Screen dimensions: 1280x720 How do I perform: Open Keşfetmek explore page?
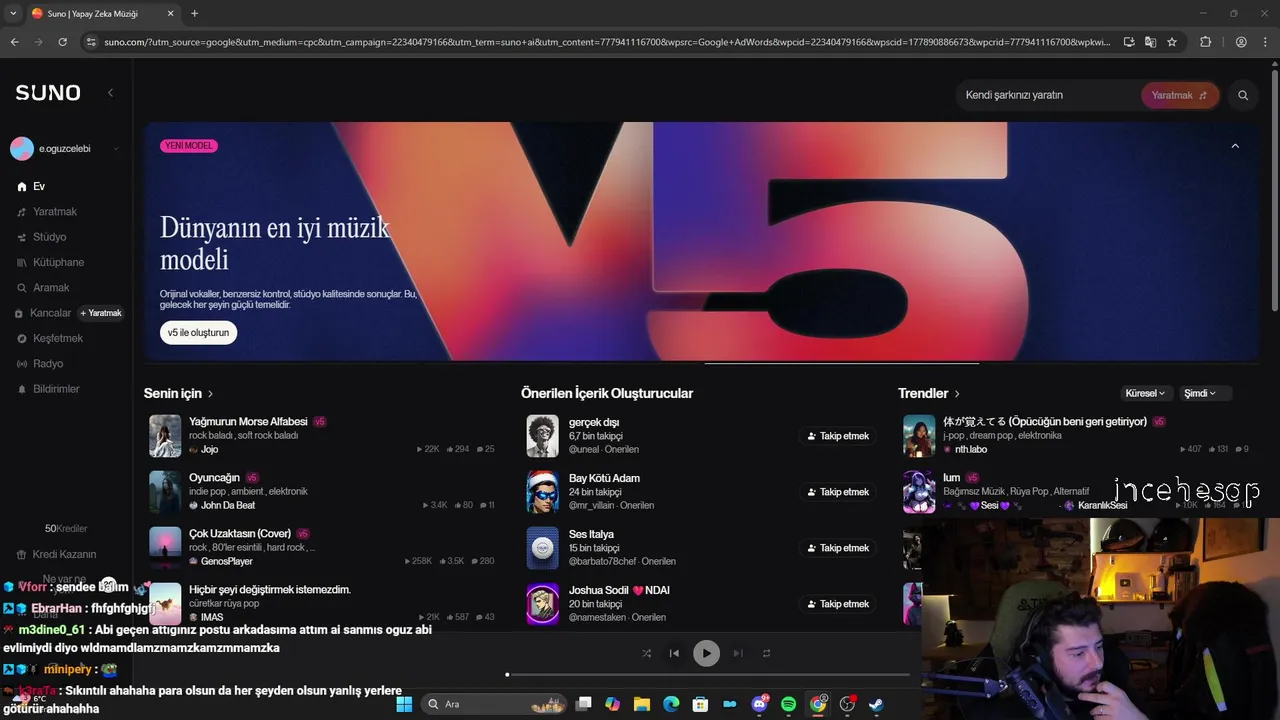point(50,338)
